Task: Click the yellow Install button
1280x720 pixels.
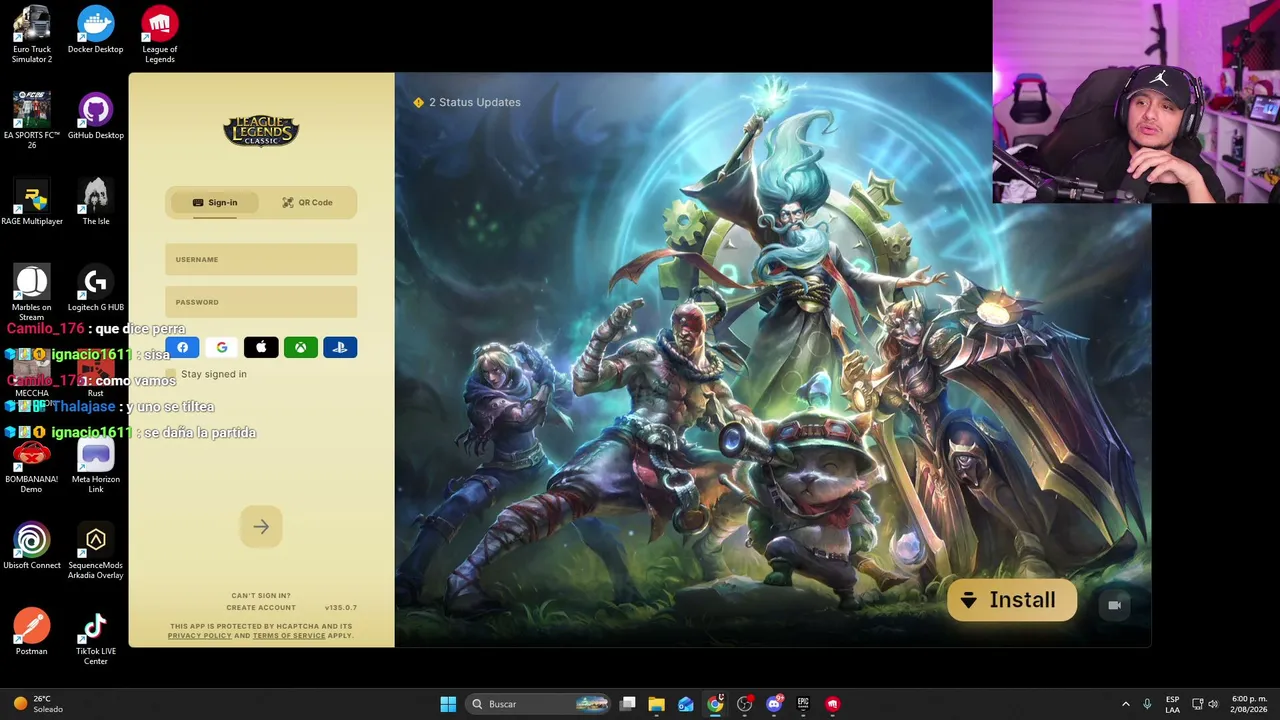Action: 1011,600
